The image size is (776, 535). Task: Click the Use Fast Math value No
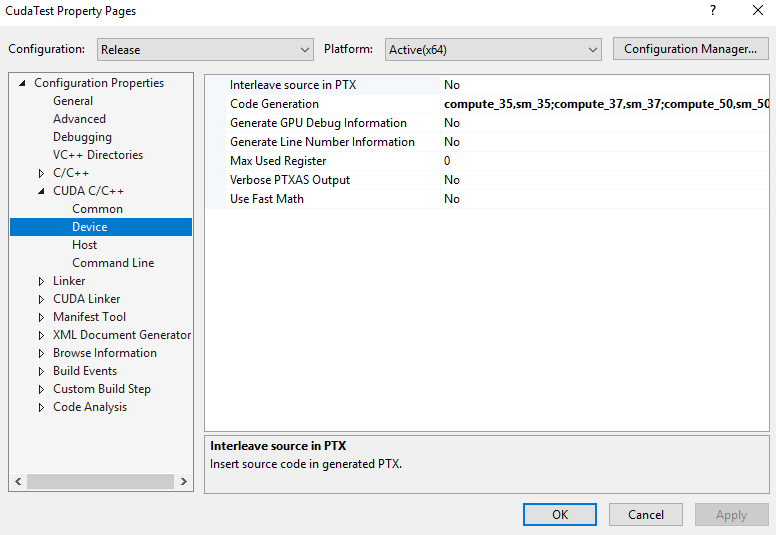[x=452, y=199]
